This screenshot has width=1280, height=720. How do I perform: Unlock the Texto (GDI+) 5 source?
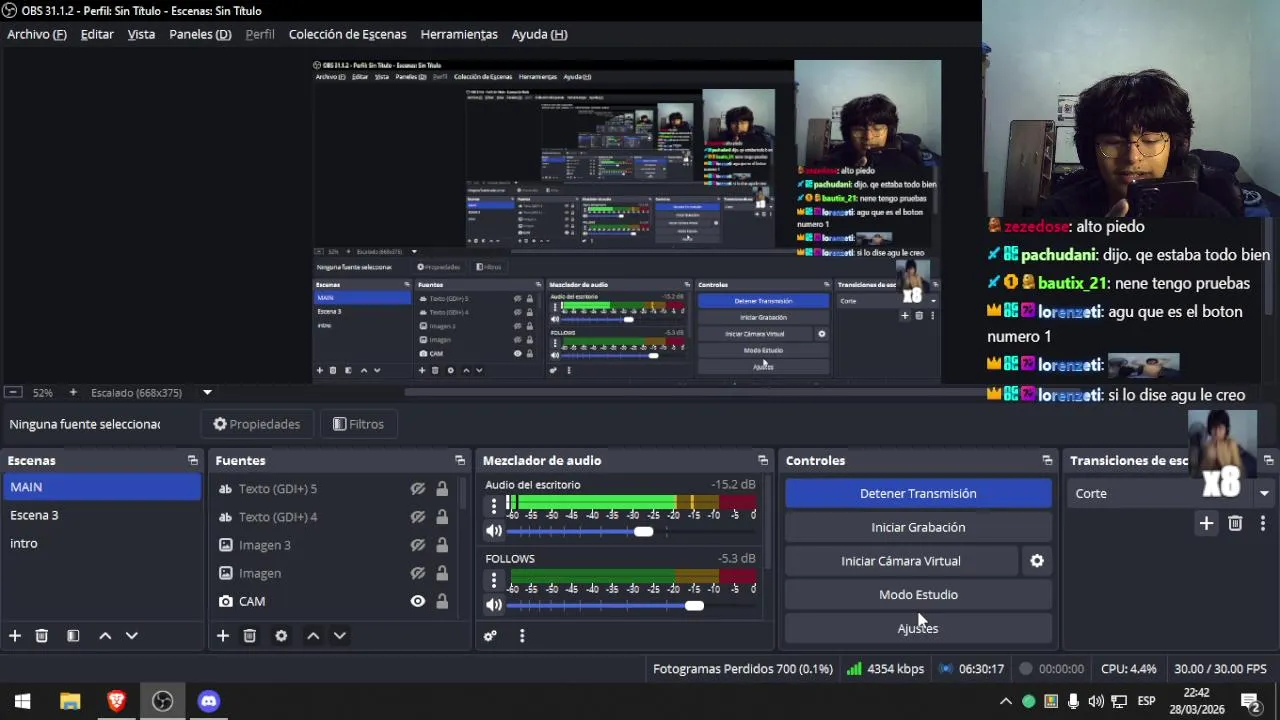click(x=442, y=489)
